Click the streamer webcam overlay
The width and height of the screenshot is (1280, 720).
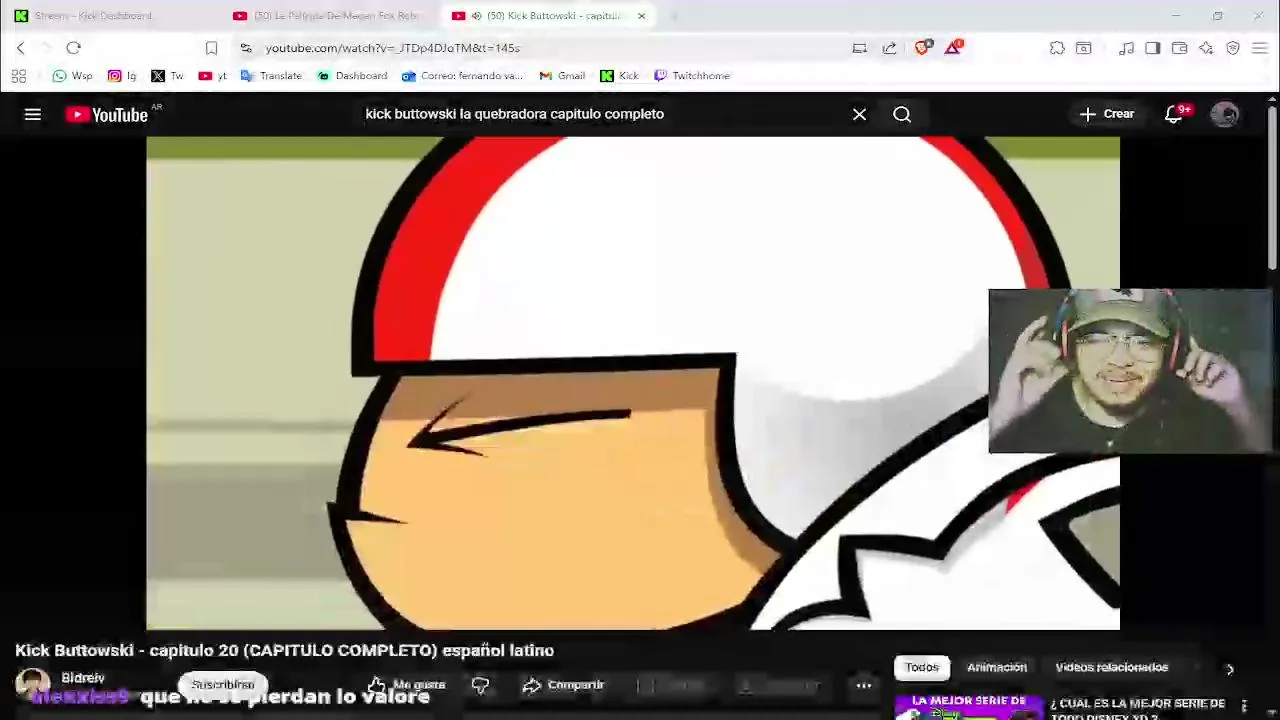tap(1130, 371)
